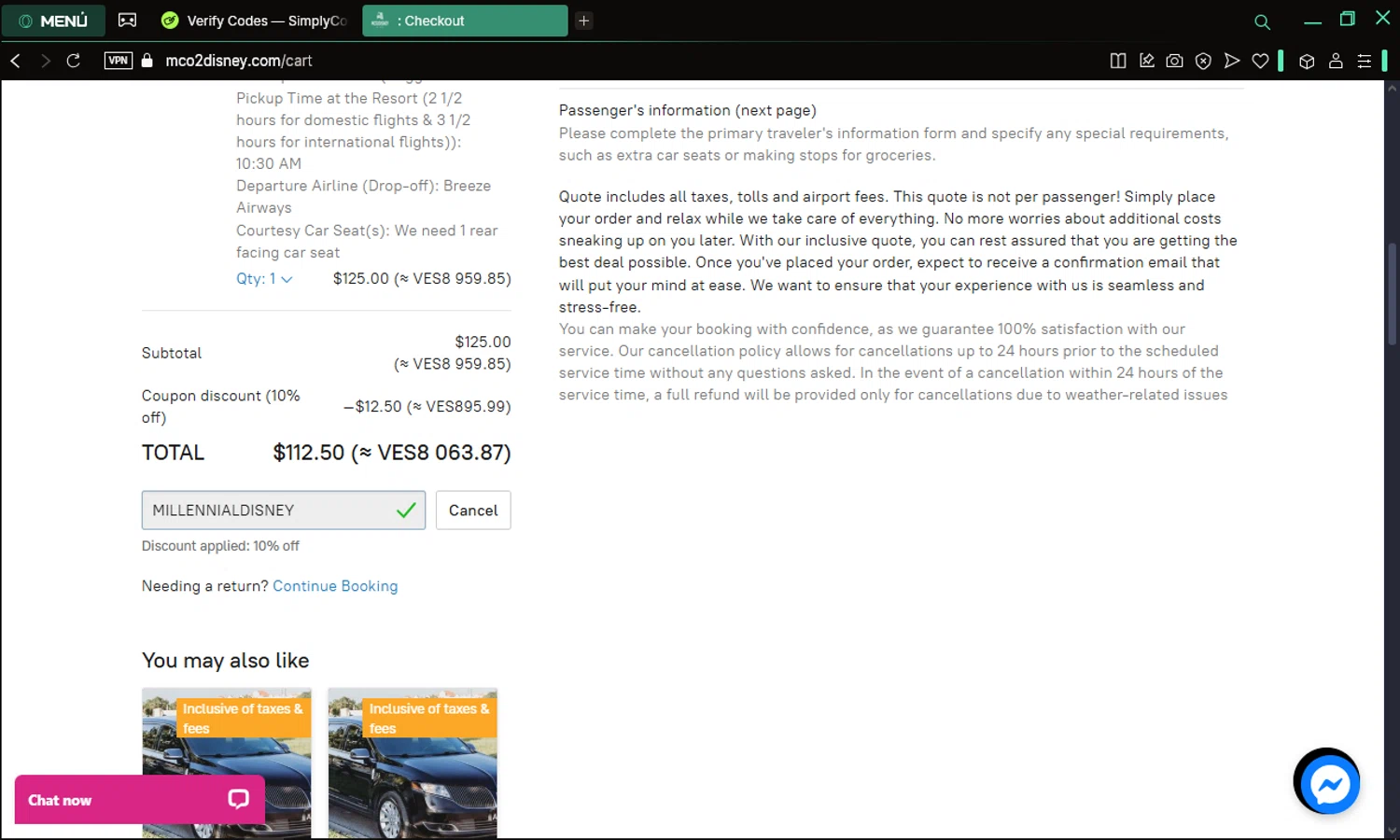Click the item price $125.00 beside Qty

tap(422, 278)
